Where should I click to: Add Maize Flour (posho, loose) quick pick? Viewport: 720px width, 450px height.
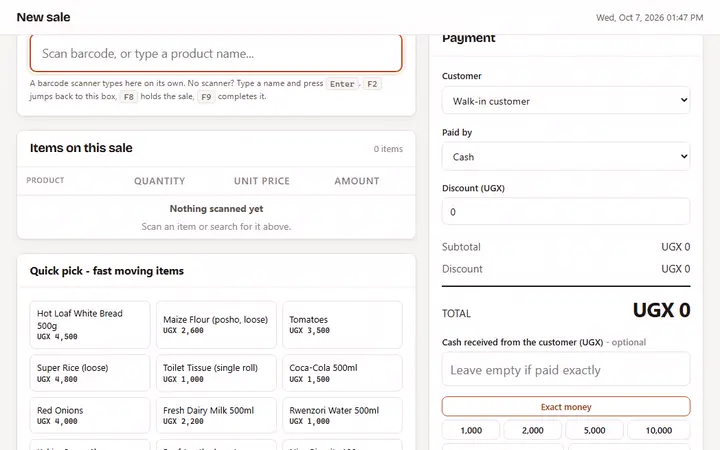pyautogui.click(x=216, y=325)
